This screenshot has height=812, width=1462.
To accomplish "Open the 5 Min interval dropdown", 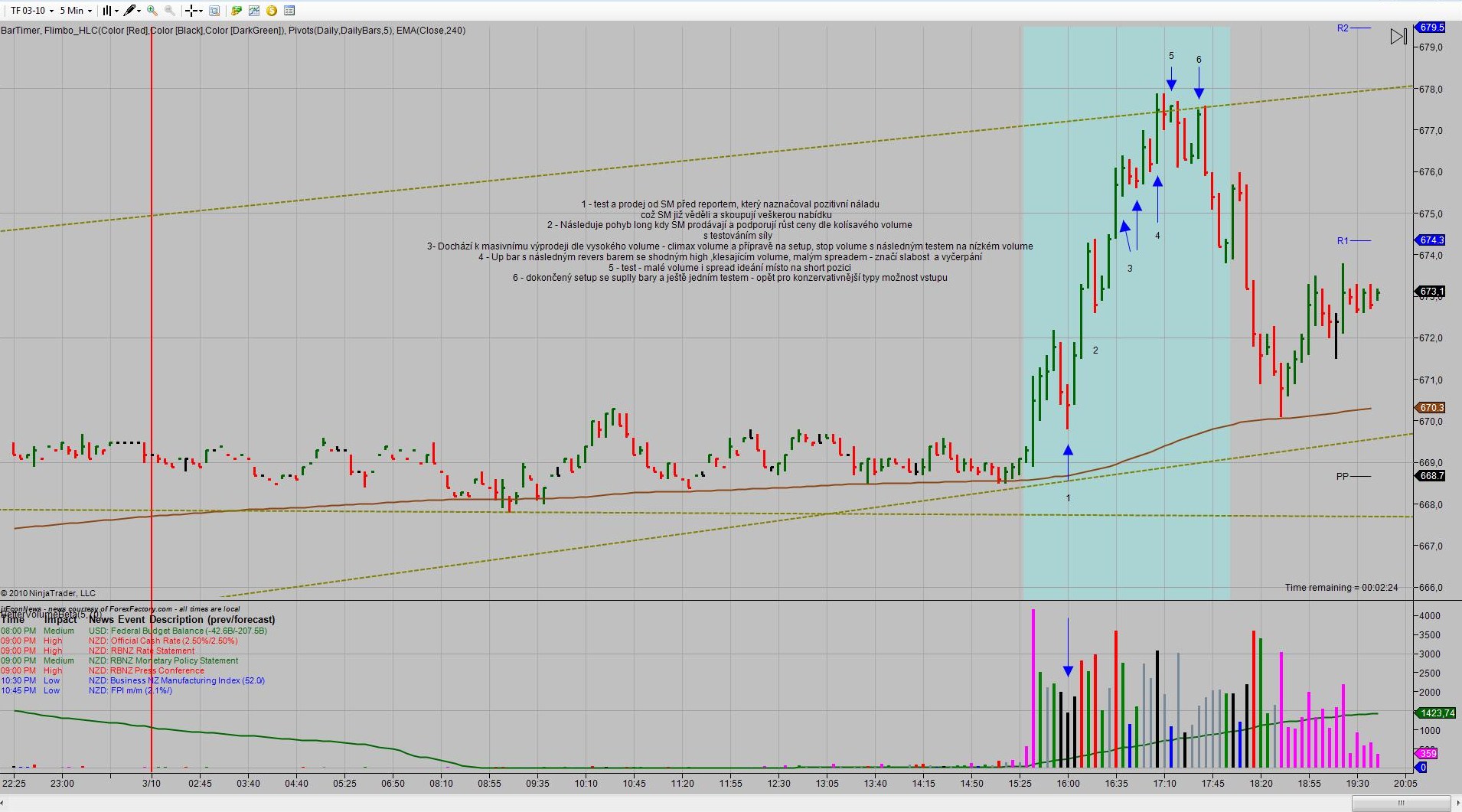I will coord(76,11).
